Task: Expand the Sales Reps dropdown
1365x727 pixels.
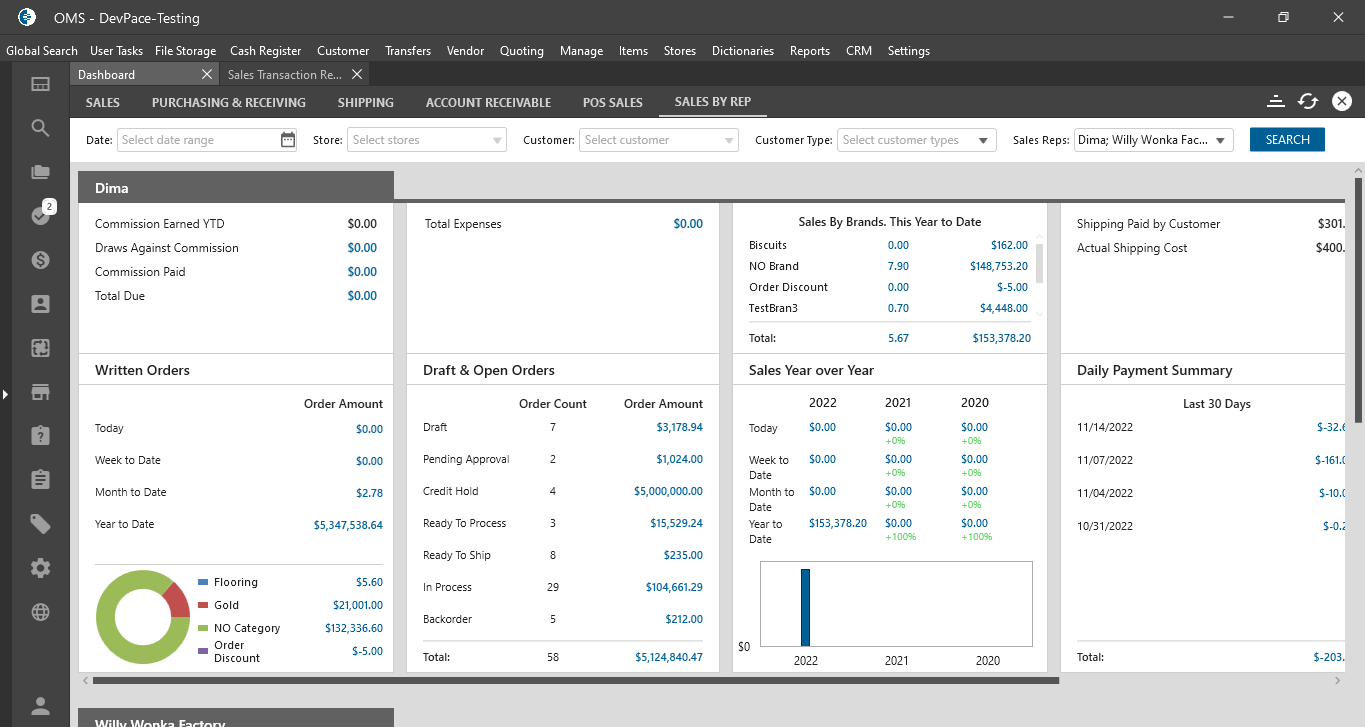Action: point(1220,141)
